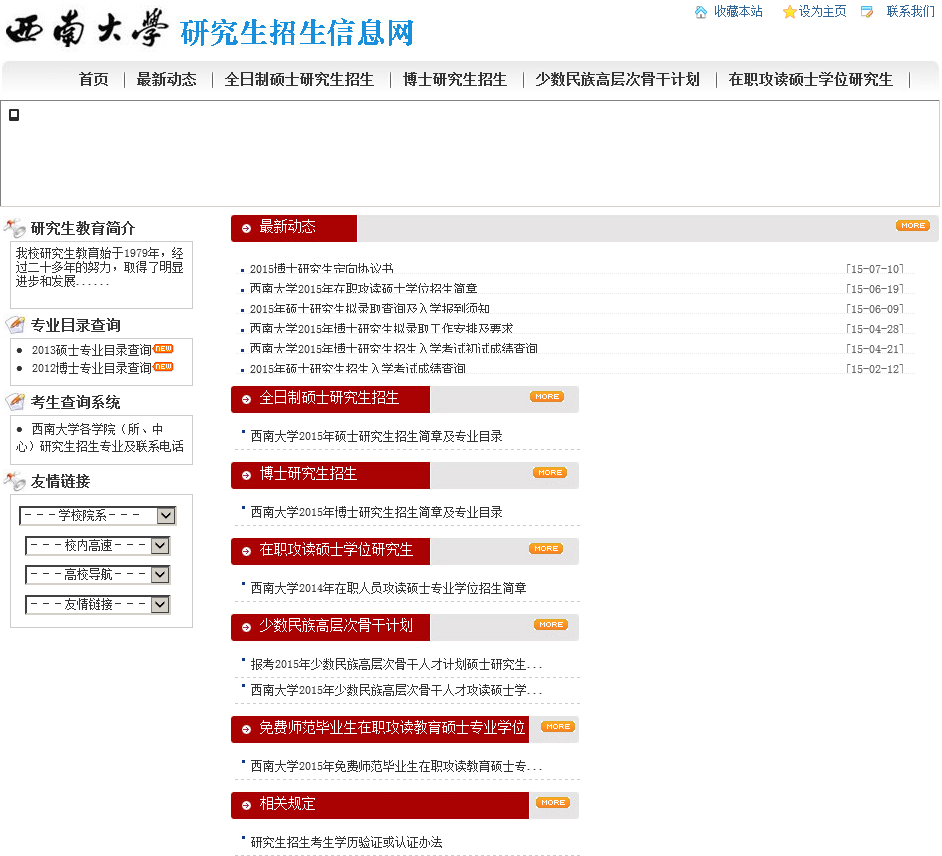Click the 收藏本站 link
This screenshot has height=856, width=942.
point(738,11)
